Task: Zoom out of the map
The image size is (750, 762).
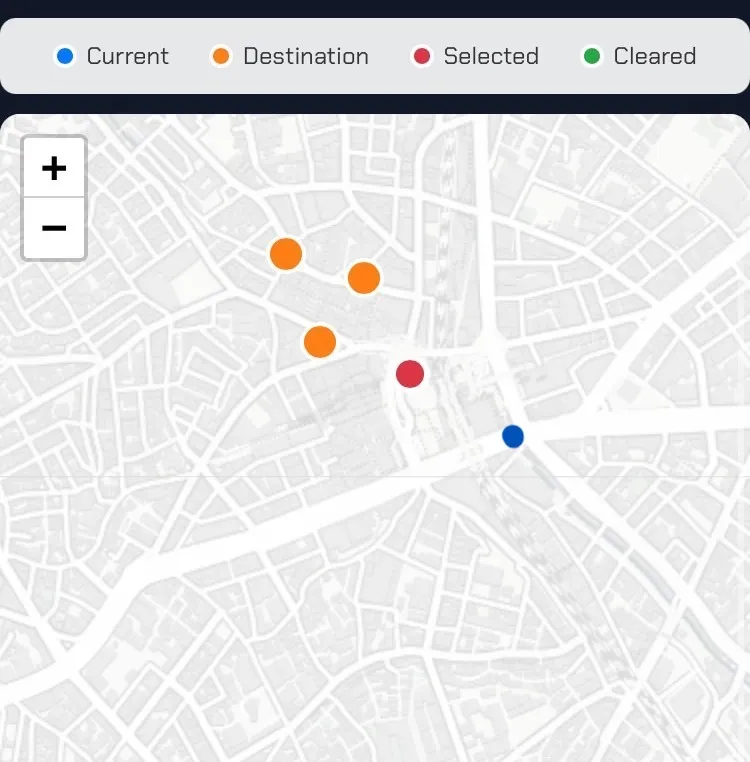Action: coord(54,229)
